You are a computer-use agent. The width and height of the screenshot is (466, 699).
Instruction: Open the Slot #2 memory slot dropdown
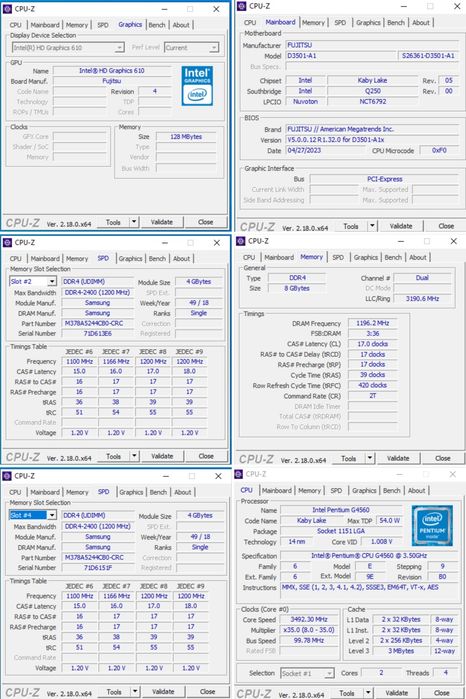pos(33,282)
